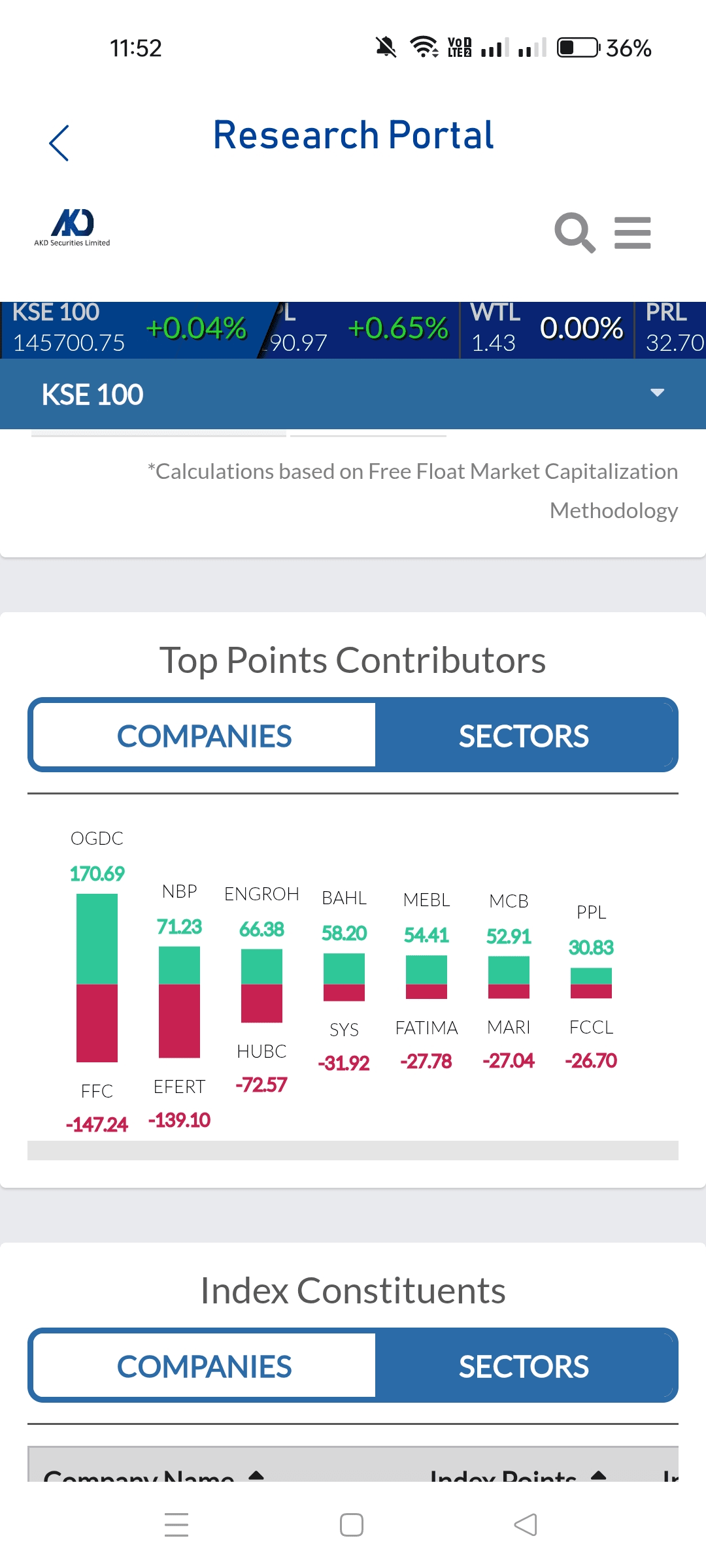Image resolution: width=706 pixels, height=1568 pixels.
Task: Tap the FFC red contributor bar
Action: (97, 1023)
